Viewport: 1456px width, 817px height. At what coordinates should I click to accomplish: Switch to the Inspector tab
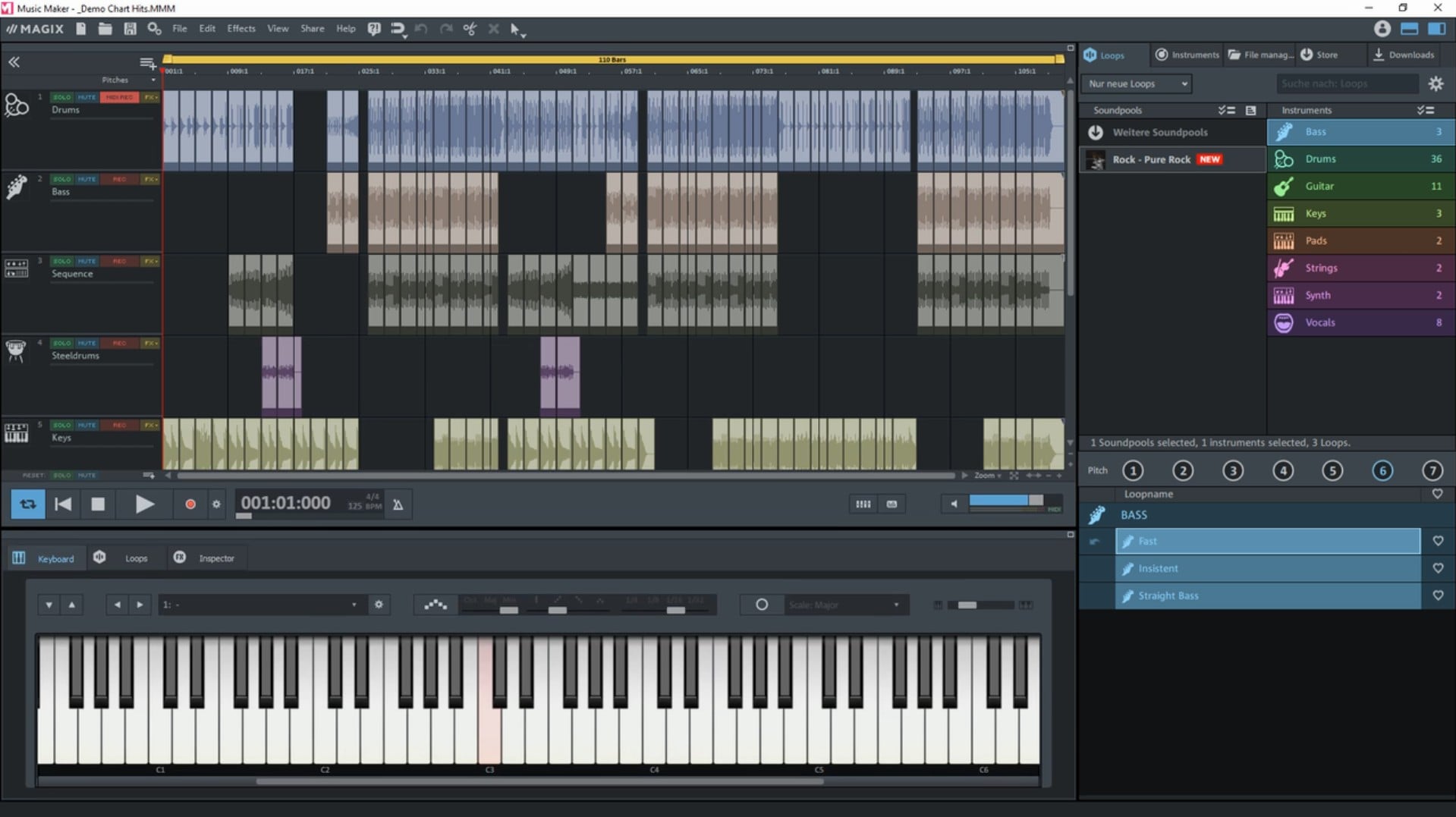pos(215,558)
